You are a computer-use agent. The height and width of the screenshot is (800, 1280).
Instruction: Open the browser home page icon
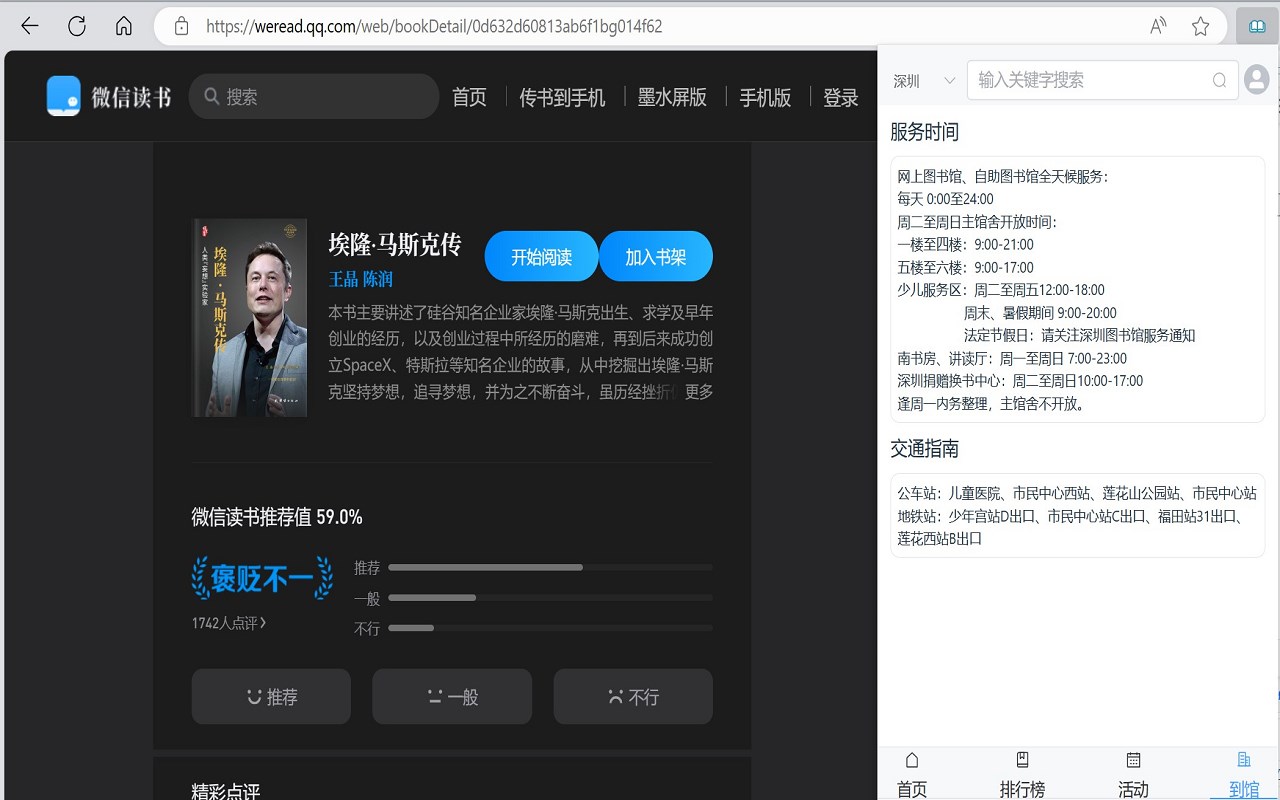(124, 26)
